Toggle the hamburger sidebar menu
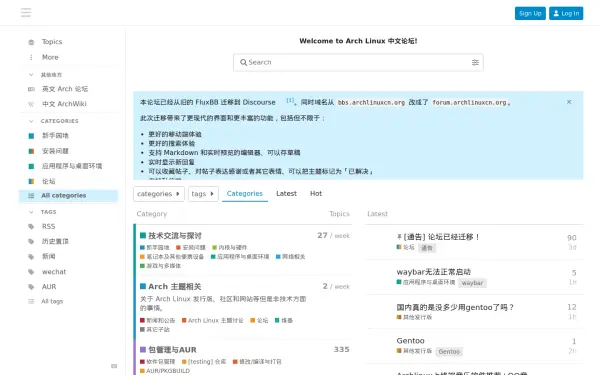The width and height of the screenshot is (600, 375). [26, 13]
